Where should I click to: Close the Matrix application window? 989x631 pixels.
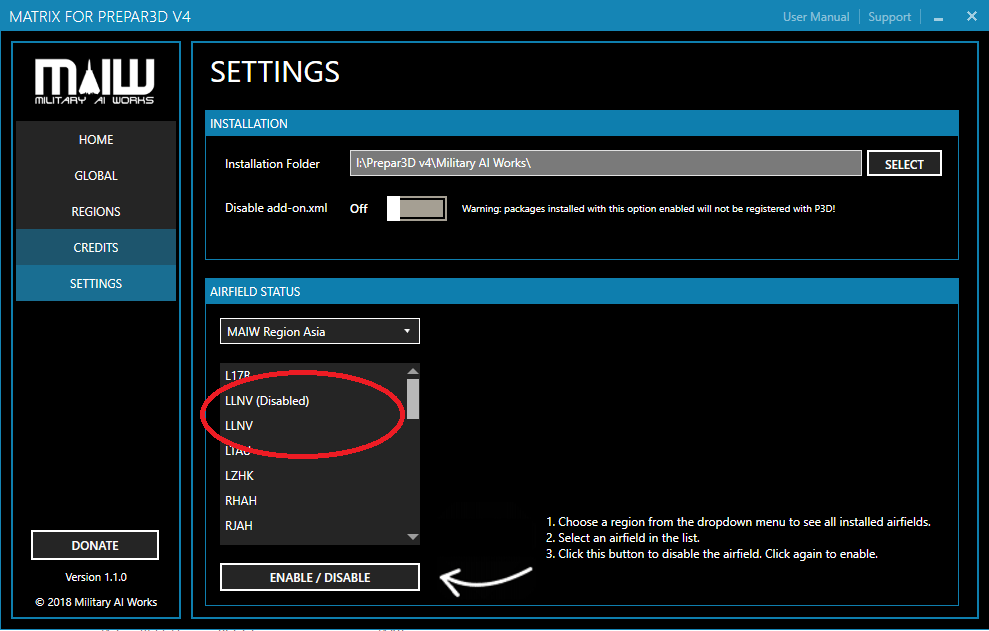coord(971,17)
